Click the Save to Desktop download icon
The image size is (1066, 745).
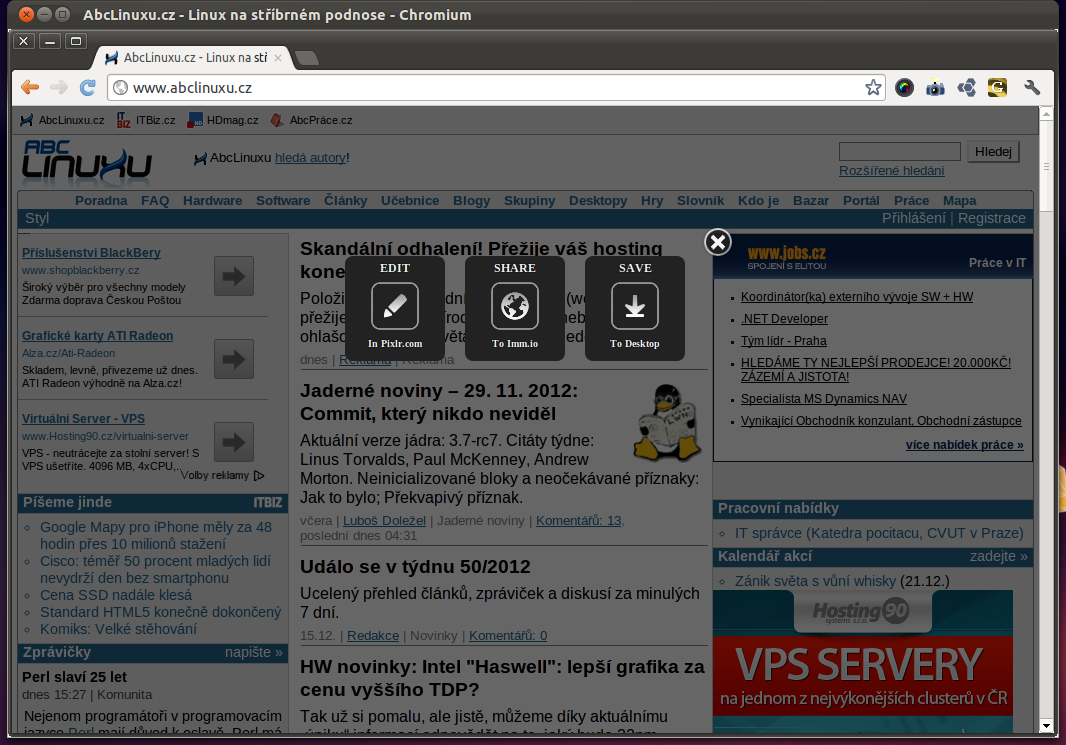[635, 307]
